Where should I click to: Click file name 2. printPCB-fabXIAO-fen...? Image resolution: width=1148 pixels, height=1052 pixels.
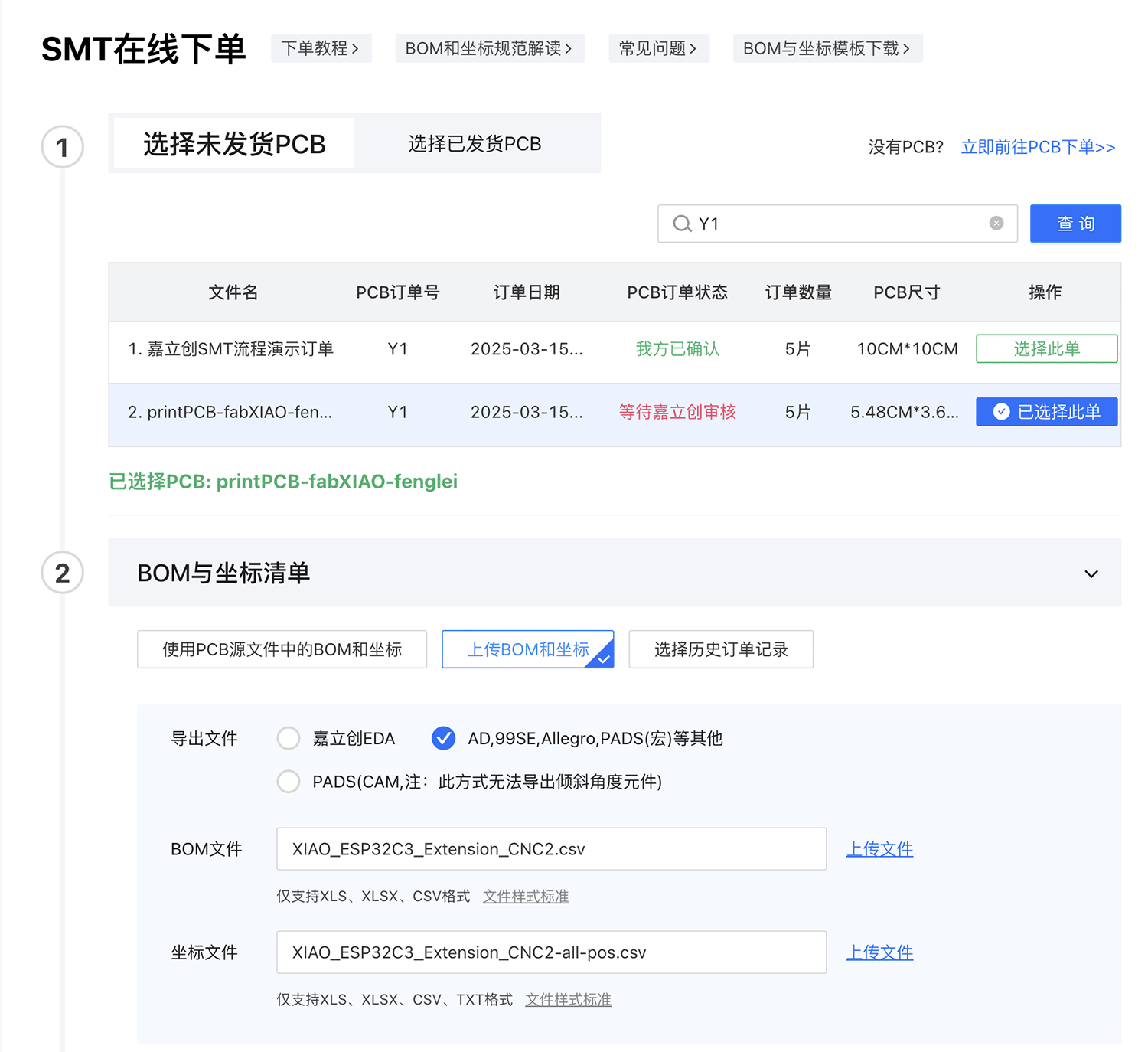[x=230, y=412]
